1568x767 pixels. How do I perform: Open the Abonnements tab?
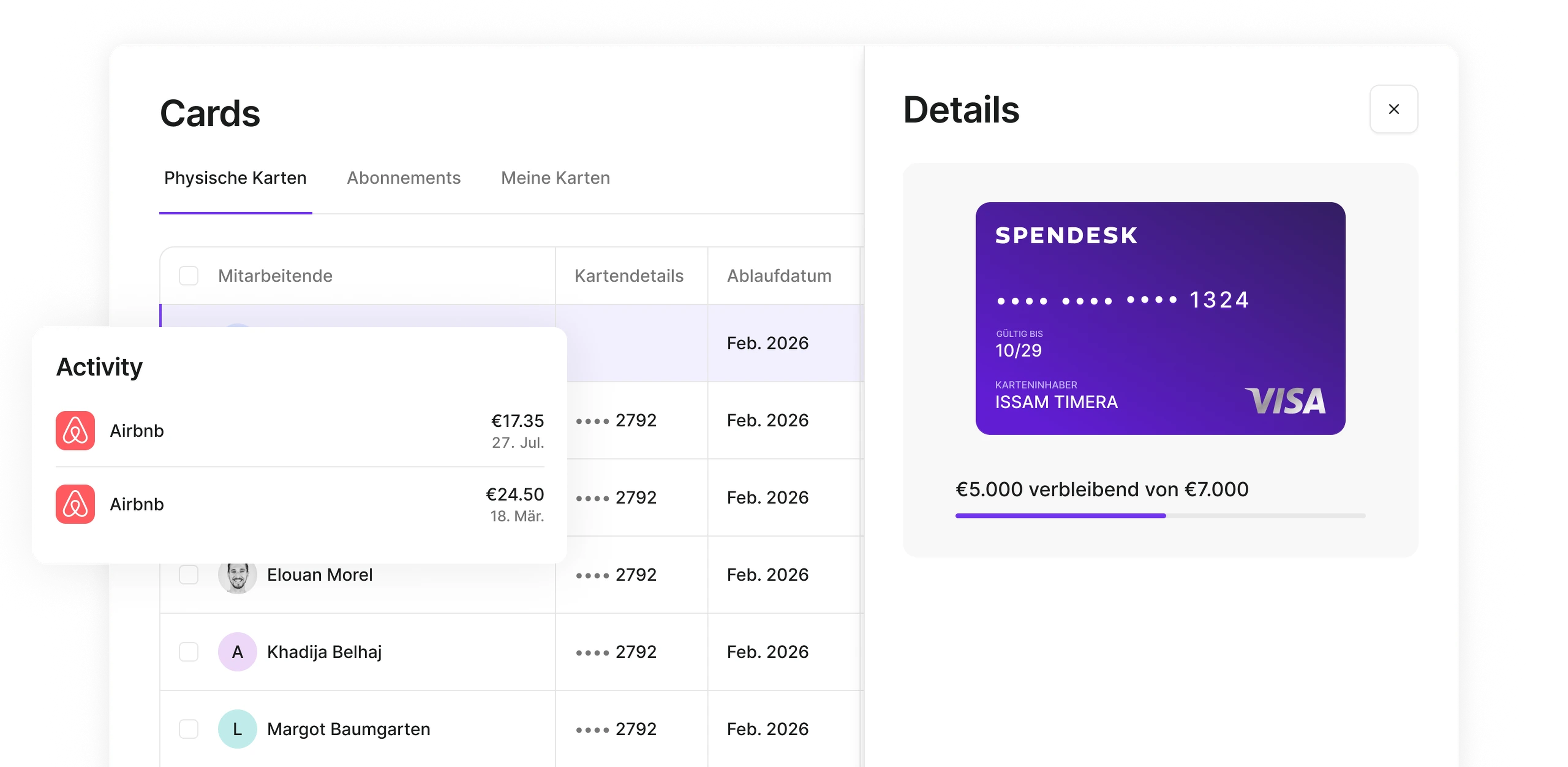[403, 178]
